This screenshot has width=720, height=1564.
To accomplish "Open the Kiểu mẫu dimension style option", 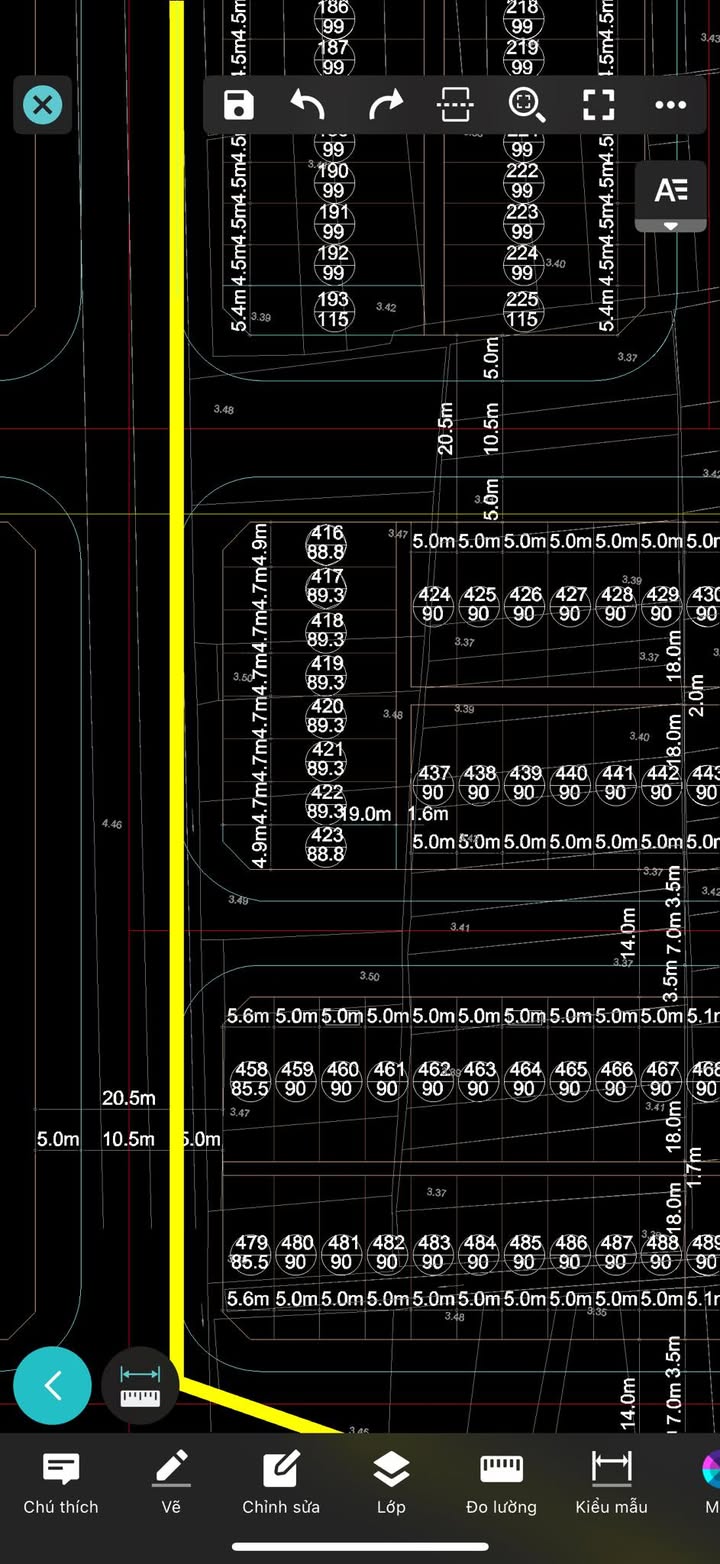I will (x=611, y=1482).
